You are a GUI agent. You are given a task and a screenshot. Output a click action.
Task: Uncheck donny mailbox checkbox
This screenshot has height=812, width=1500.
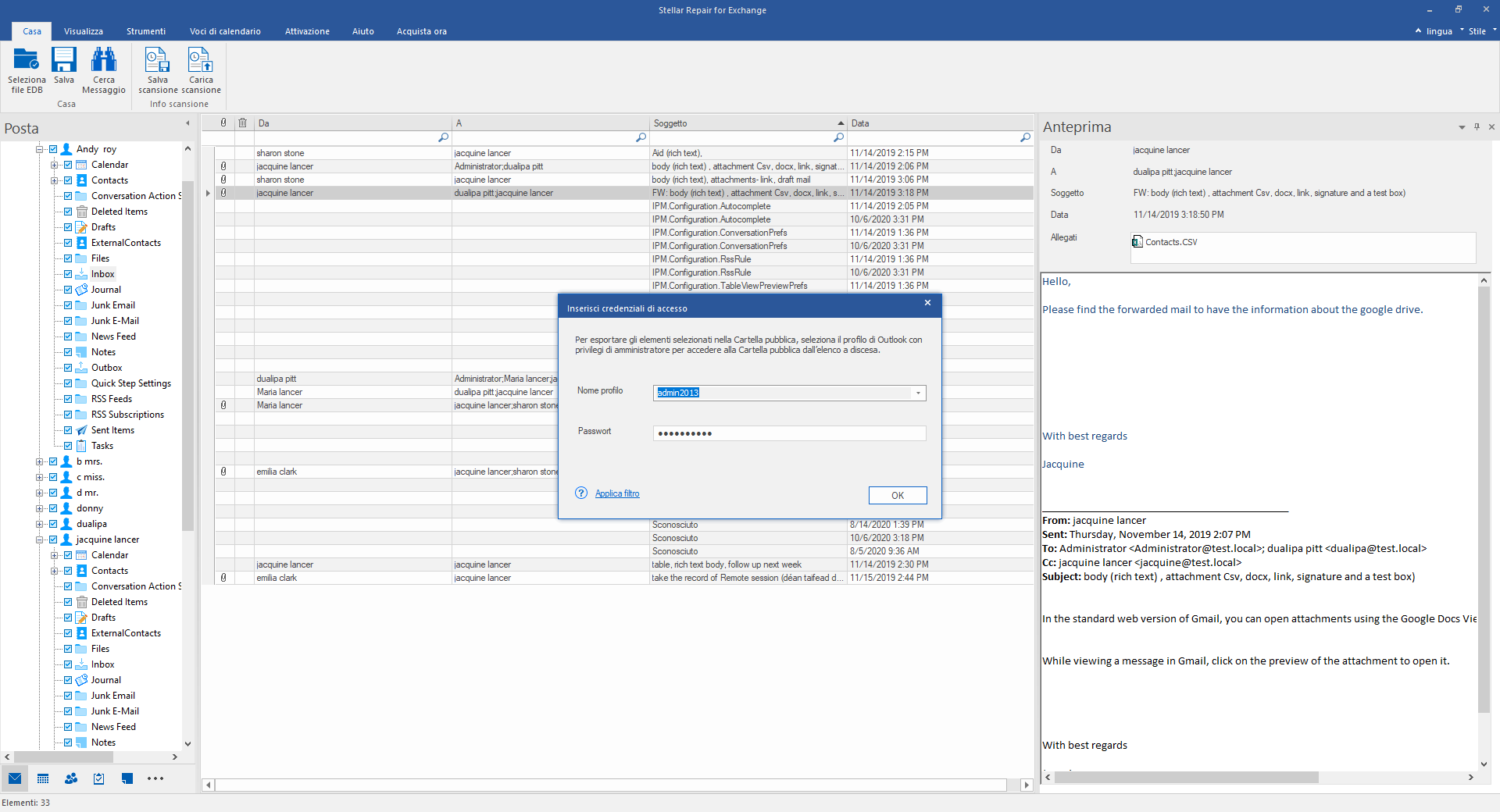click(x=53, y=508)
